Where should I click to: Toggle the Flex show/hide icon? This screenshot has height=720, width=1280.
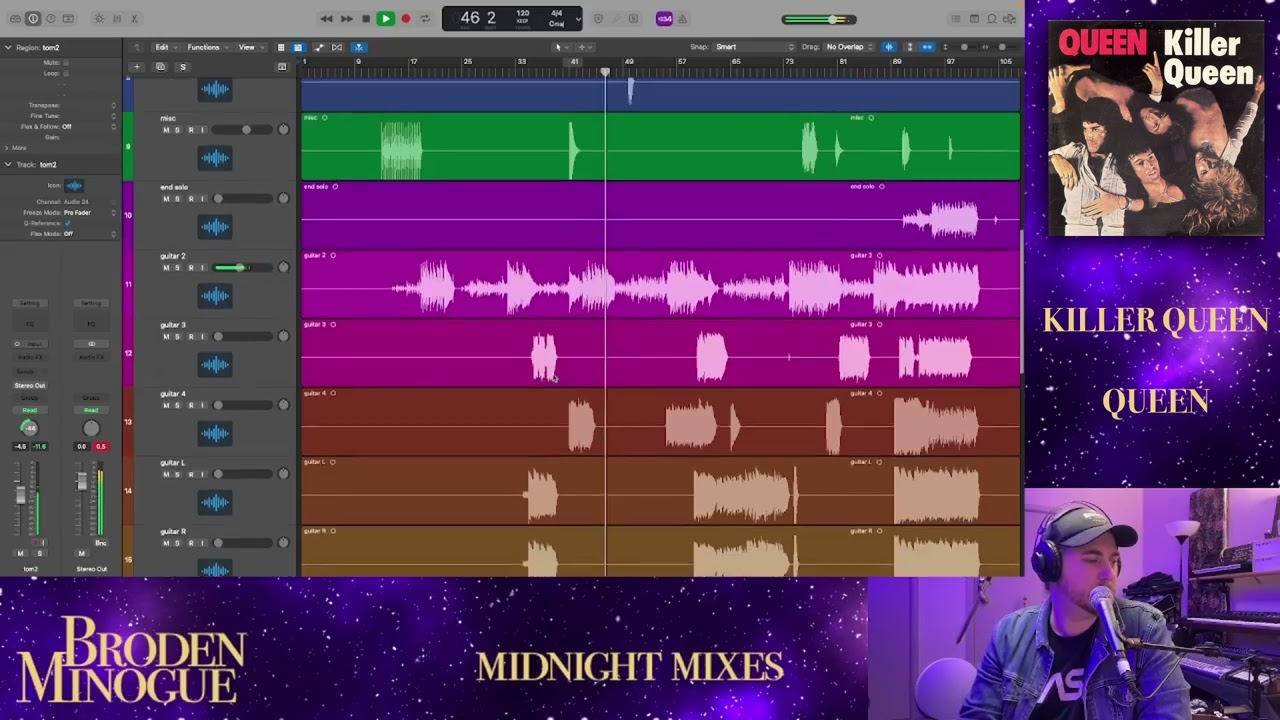[x=337, y=47]
